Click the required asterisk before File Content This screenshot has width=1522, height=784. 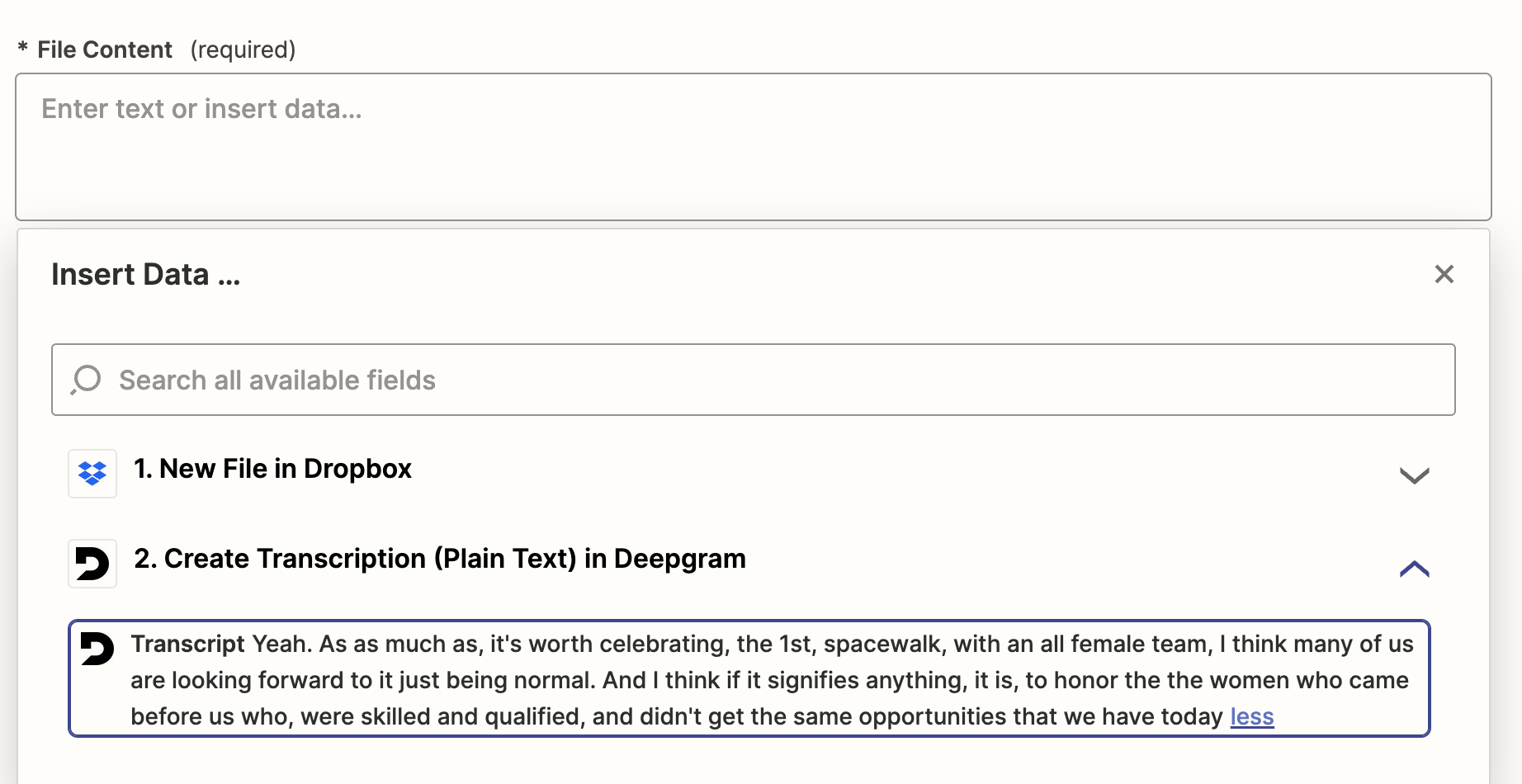point(22,48)
